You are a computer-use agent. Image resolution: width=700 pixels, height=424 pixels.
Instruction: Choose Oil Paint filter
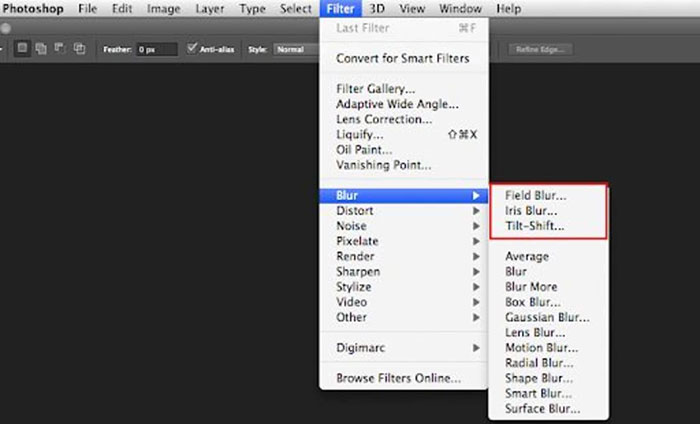pos(404,150)
